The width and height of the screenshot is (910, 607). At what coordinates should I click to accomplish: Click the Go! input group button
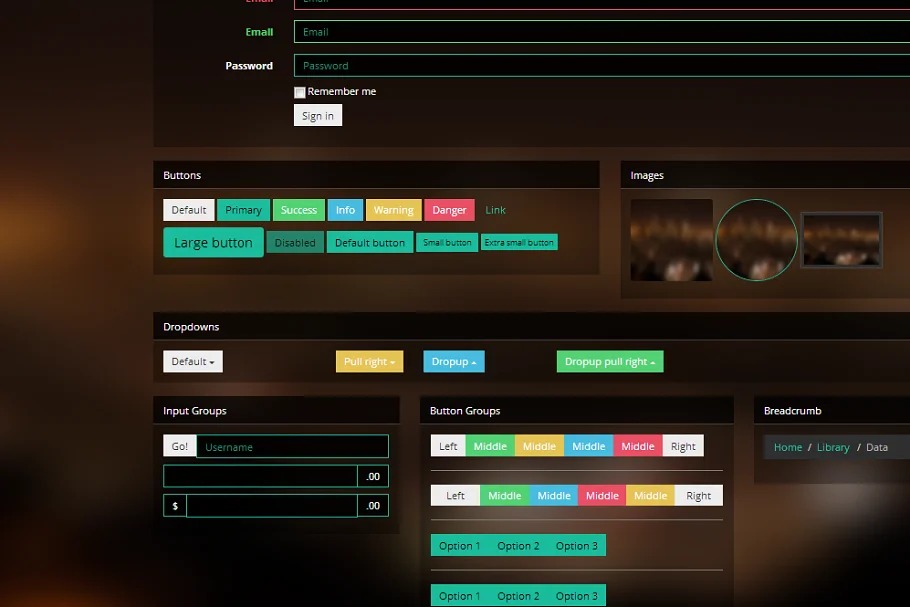tap(180, 447)
